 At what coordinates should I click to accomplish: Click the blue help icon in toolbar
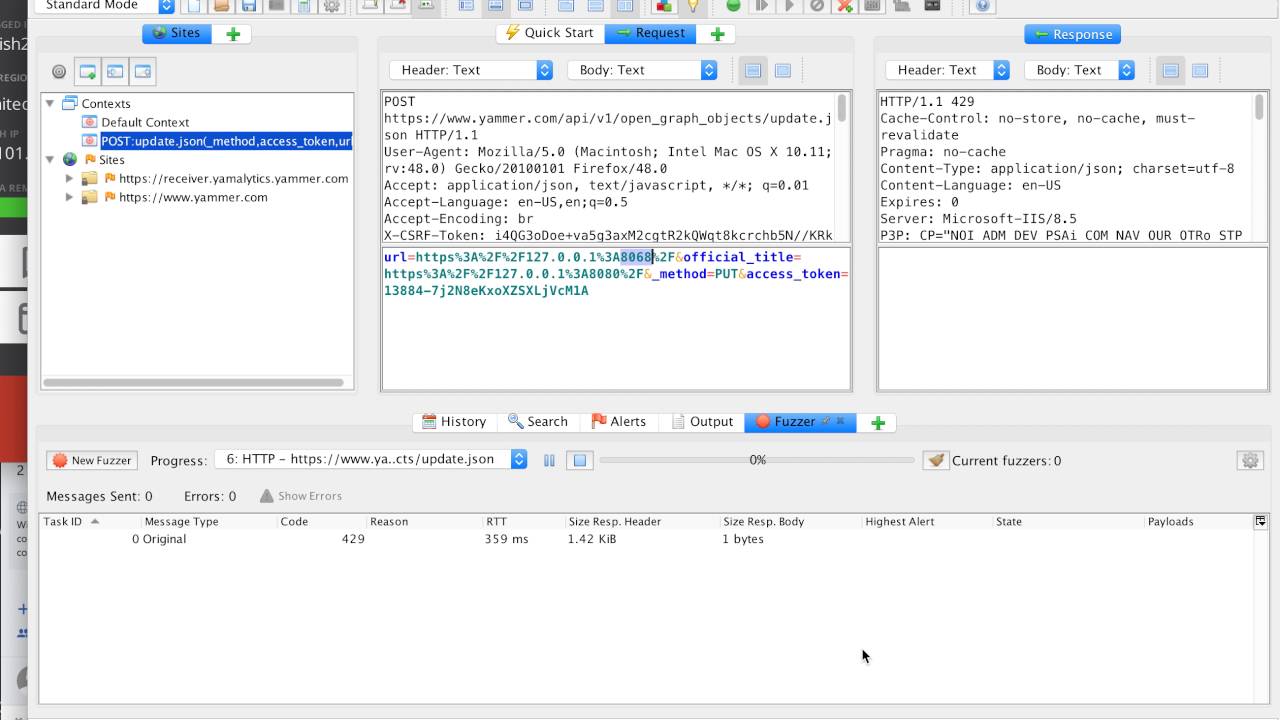[982, 6]
